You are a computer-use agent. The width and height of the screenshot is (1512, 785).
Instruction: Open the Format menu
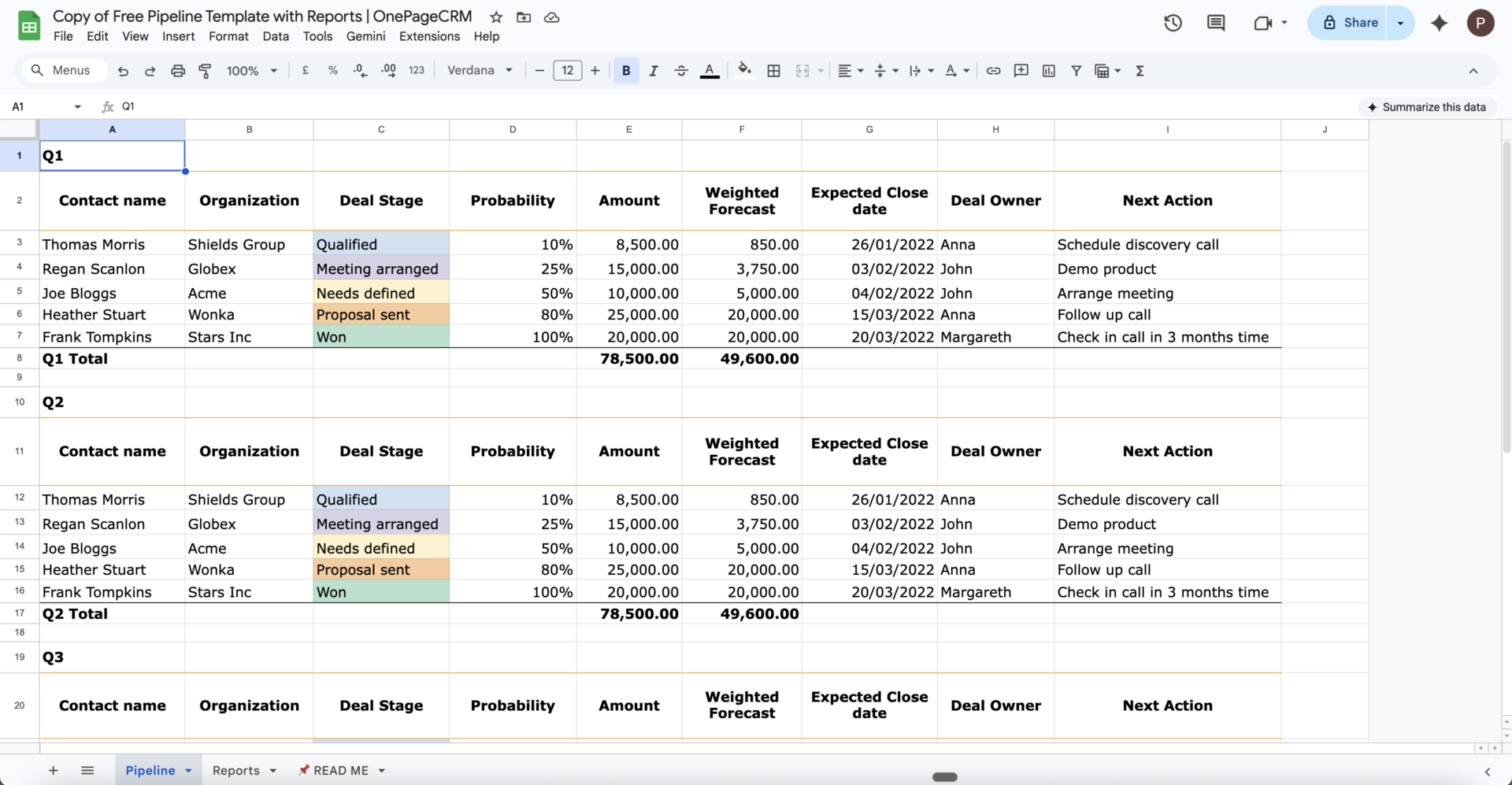228,36
